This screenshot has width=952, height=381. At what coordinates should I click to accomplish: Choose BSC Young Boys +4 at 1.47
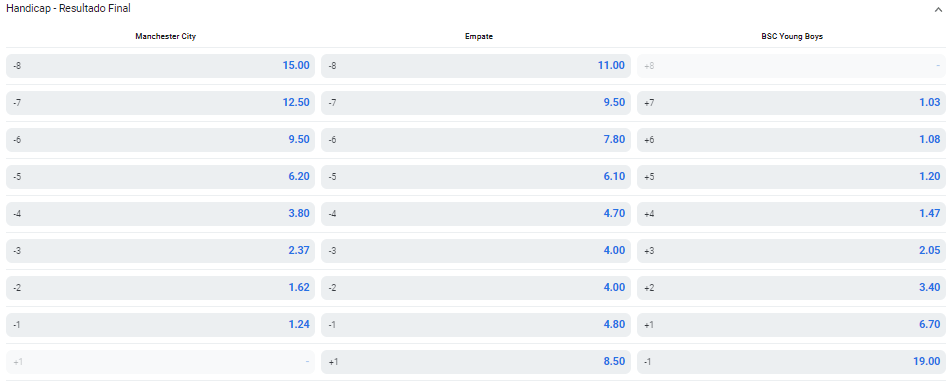[x=791, y=214]
